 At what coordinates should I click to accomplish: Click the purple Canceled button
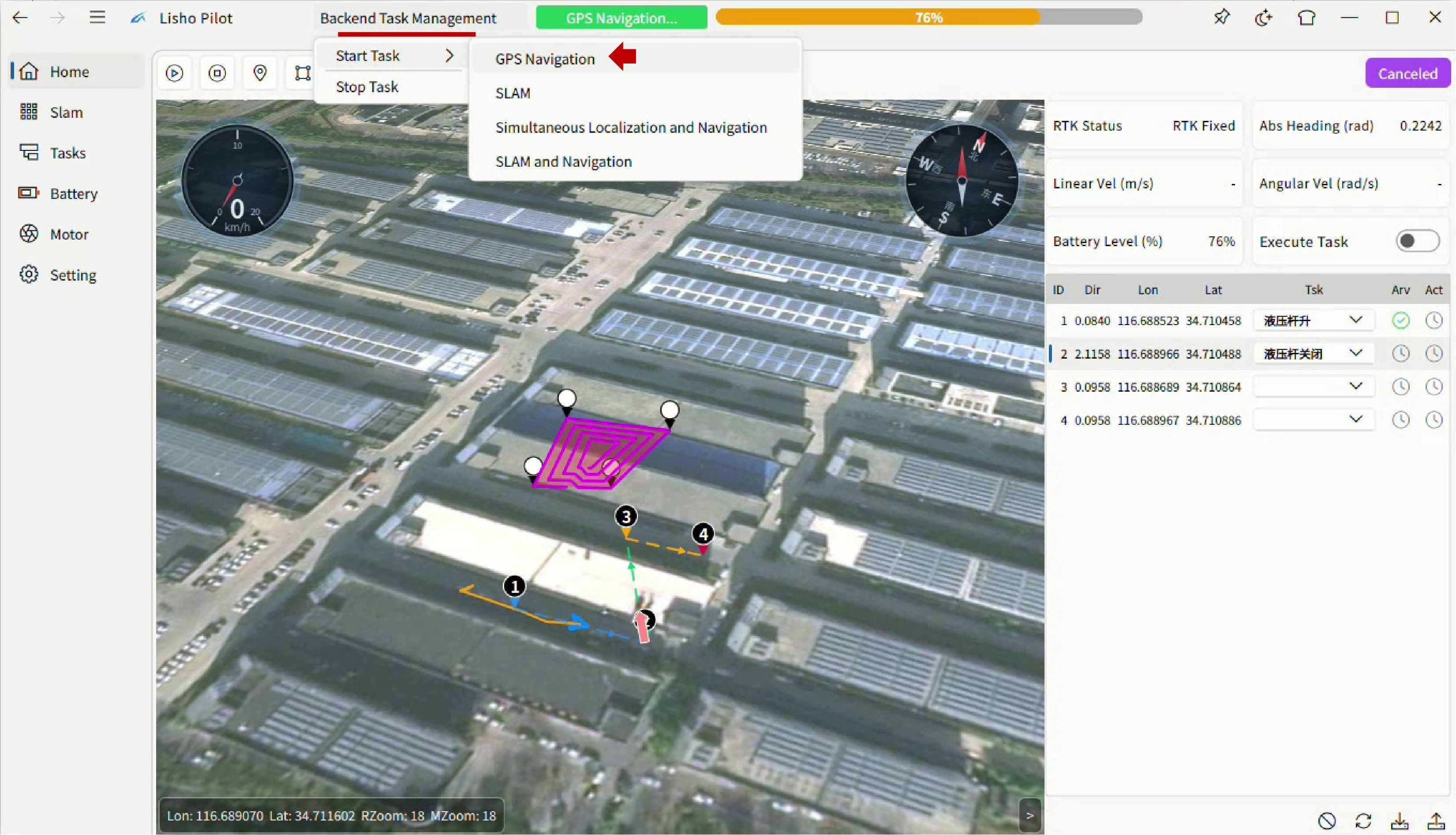point(1407,73)
